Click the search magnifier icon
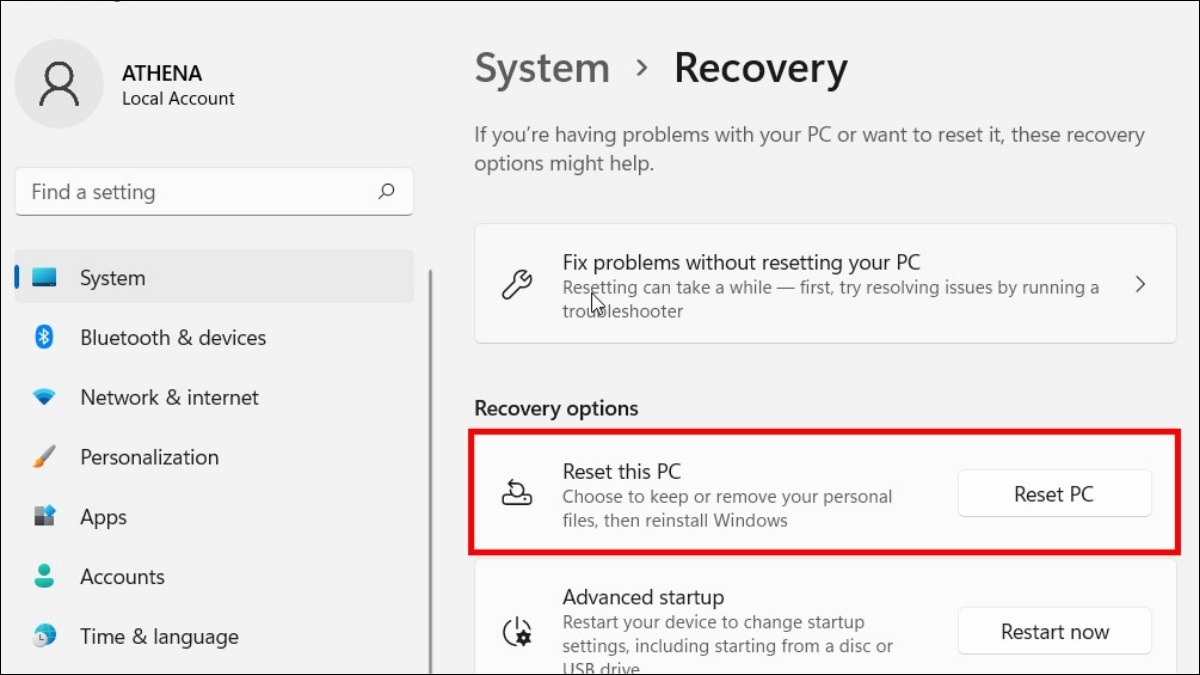 (386, 191)
